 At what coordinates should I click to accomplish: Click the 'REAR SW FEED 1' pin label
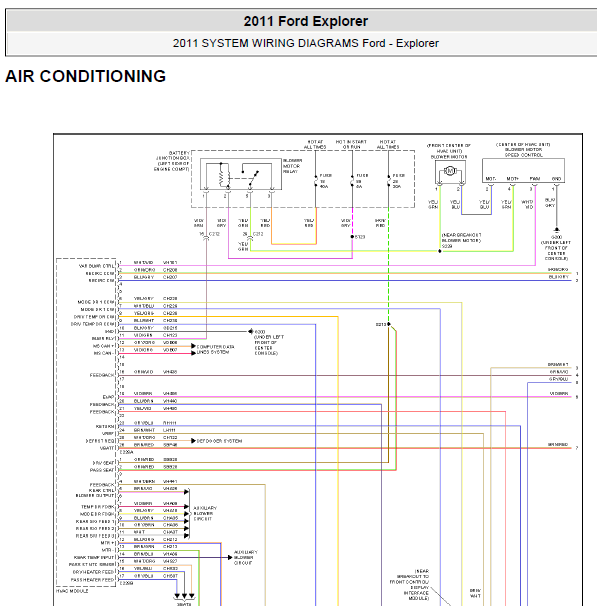[95, 521]
